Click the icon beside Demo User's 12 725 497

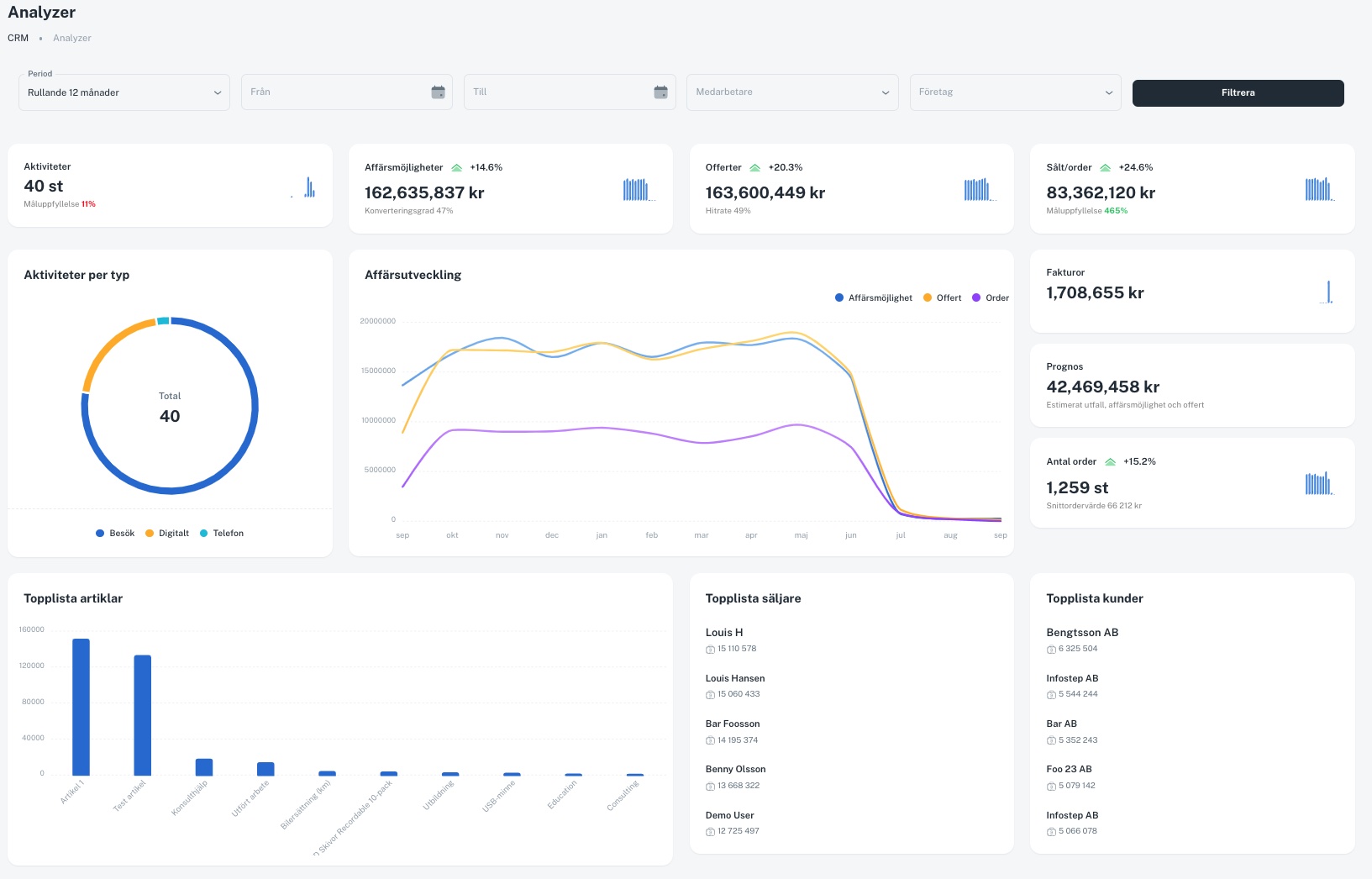710,832
